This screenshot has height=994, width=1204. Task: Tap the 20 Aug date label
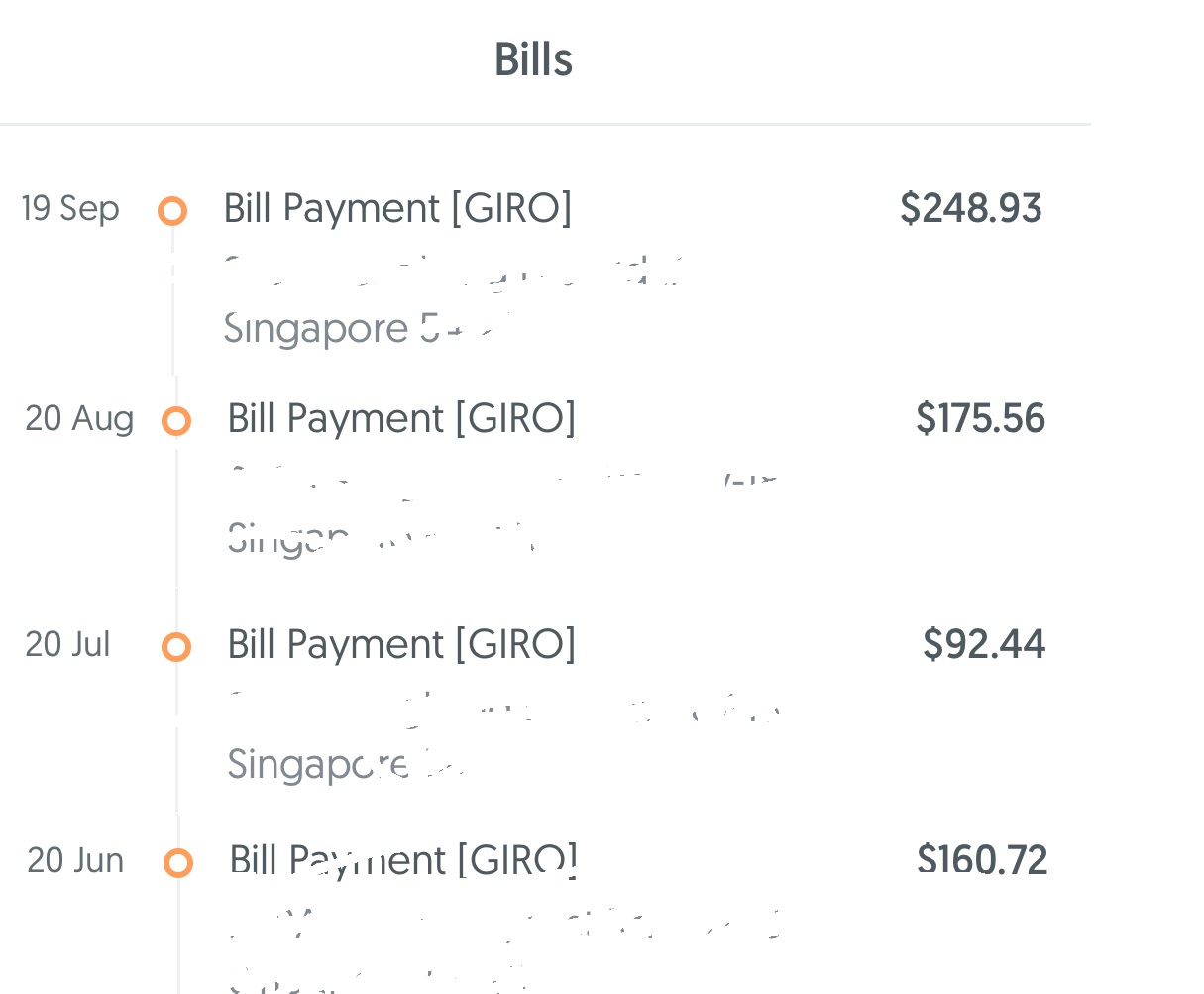(79, 419)
